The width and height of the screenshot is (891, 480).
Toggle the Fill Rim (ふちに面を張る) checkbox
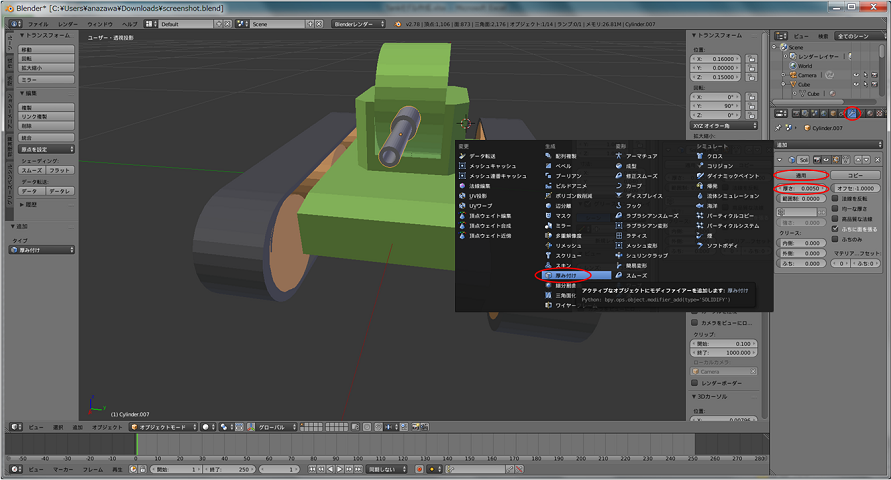tap(835, 228)
